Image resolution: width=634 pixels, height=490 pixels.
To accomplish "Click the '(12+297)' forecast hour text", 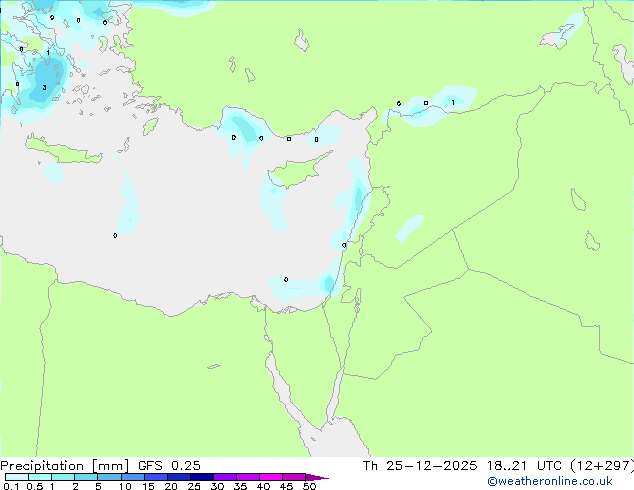I will pyautogui.click(x=602, y=466).
